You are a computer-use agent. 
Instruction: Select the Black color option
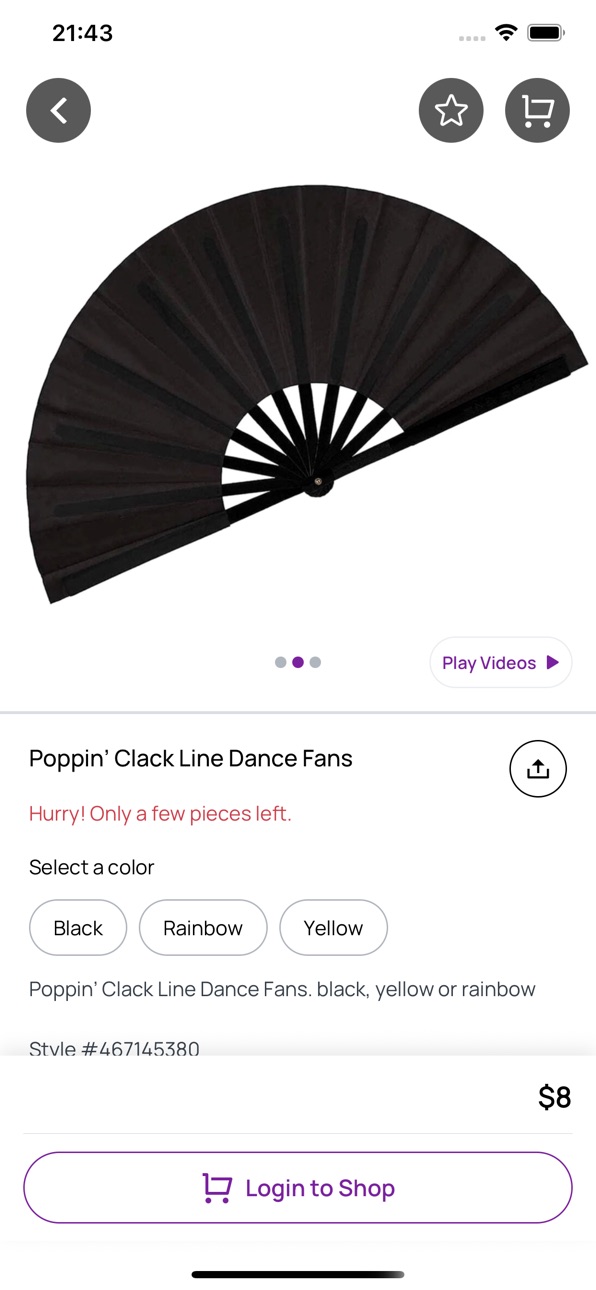pos(78,928)
